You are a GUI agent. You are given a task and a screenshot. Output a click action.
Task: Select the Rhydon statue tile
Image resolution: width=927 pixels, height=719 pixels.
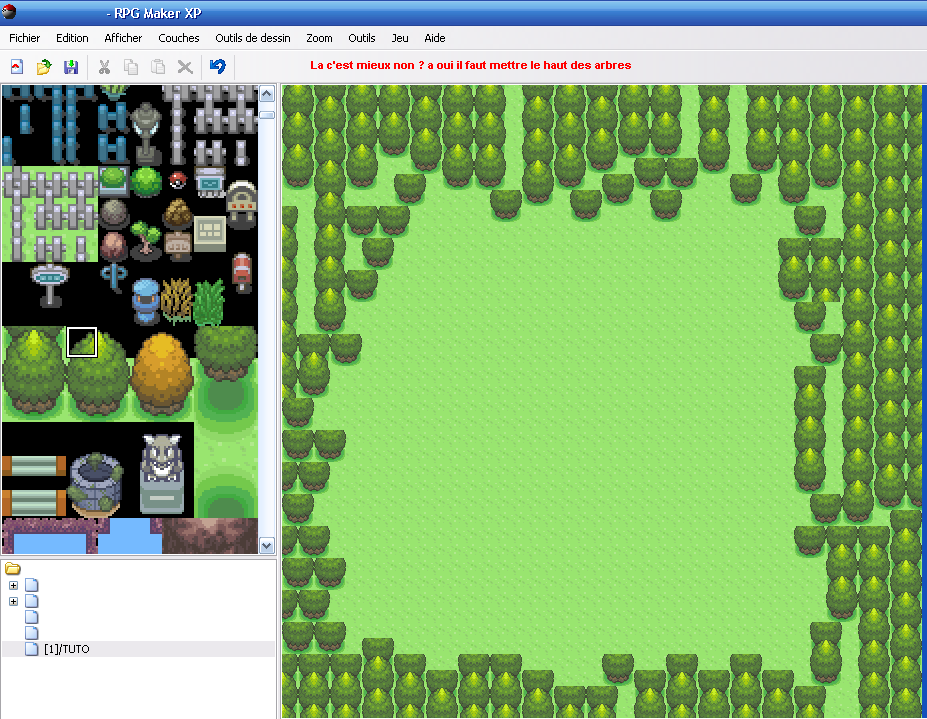coord(162,473)
